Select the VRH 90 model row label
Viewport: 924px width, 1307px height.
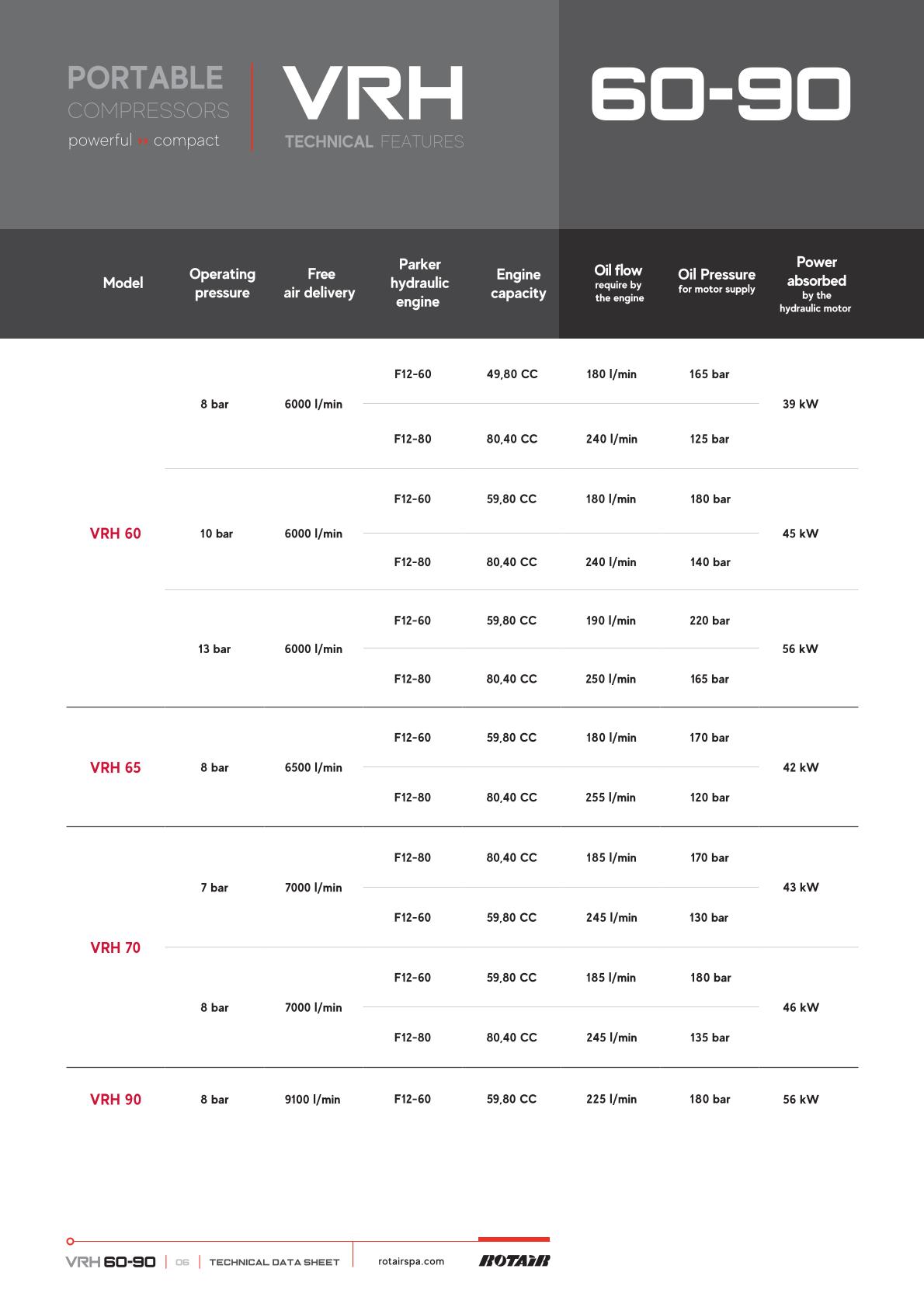coord(116,1099)
